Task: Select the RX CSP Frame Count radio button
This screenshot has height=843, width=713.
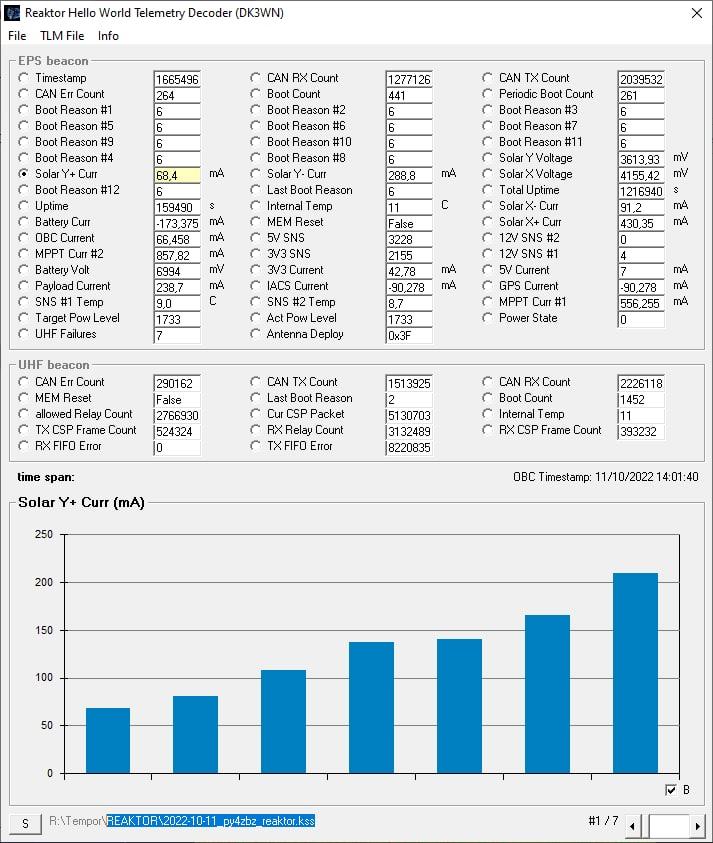Action: tap(487, 430)
